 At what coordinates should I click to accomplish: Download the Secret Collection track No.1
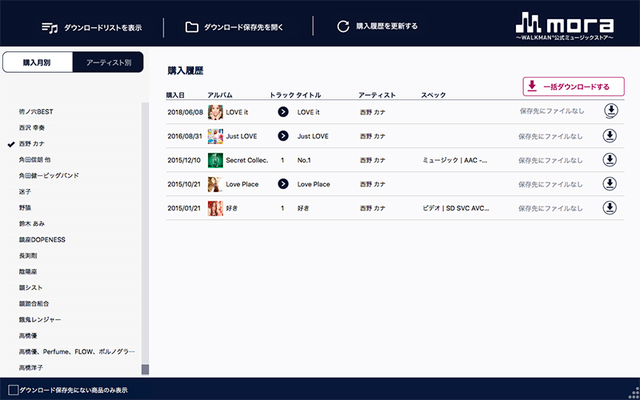[610, 159]
